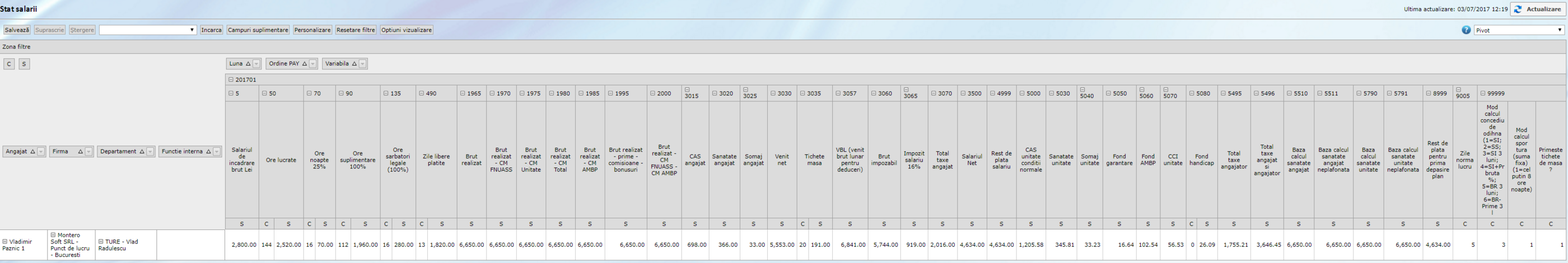Click the blue help question mark icon
This screenshot has width=1568, height=263.
1466,30
